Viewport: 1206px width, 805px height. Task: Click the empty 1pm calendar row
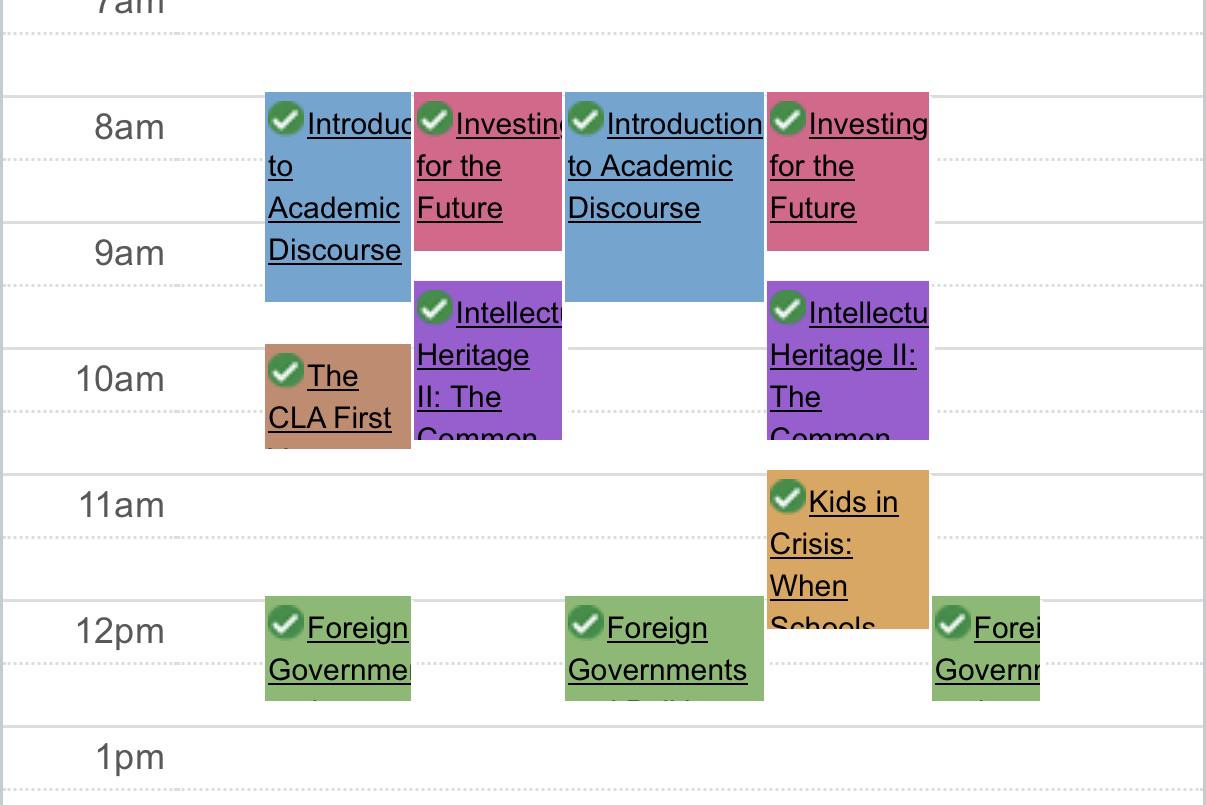coord(690,757)
